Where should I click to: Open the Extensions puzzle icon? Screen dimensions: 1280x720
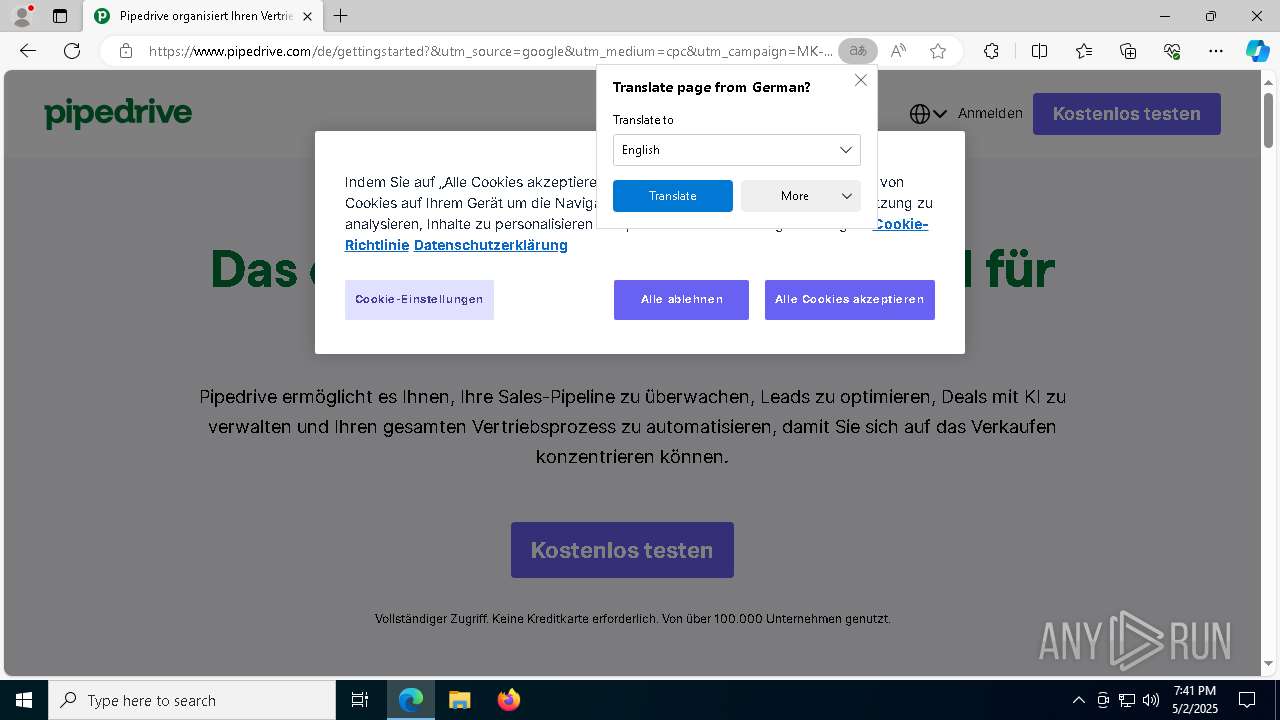[991, 51]
